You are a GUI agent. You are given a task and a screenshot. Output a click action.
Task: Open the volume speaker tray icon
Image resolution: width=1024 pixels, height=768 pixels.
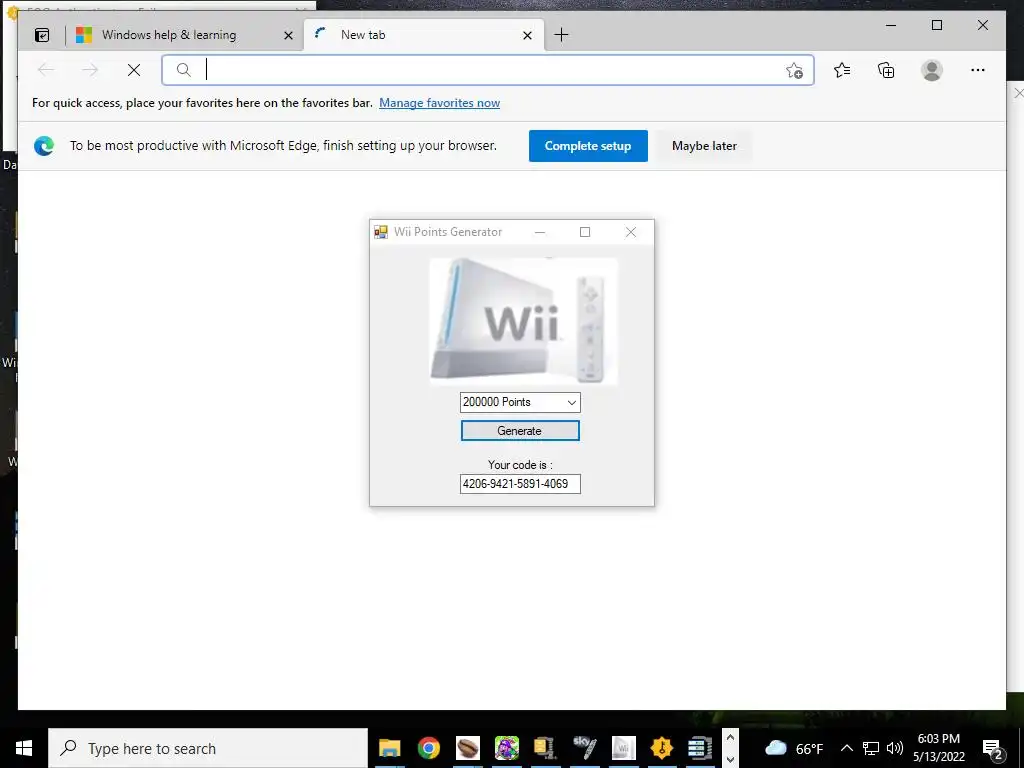click(895, 748)
